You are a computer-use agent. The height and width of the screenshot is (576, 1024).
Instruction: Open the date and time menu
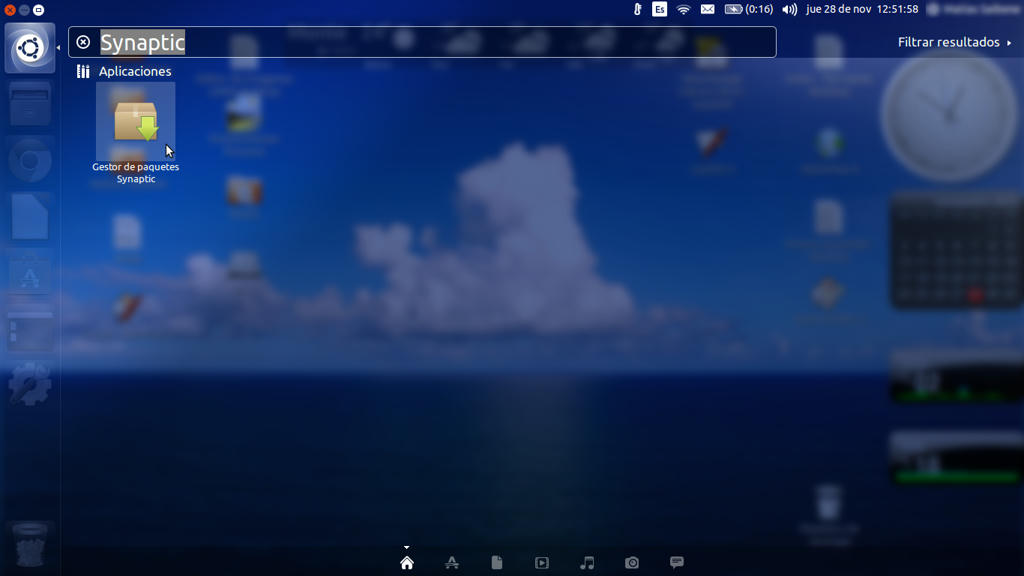862,9
